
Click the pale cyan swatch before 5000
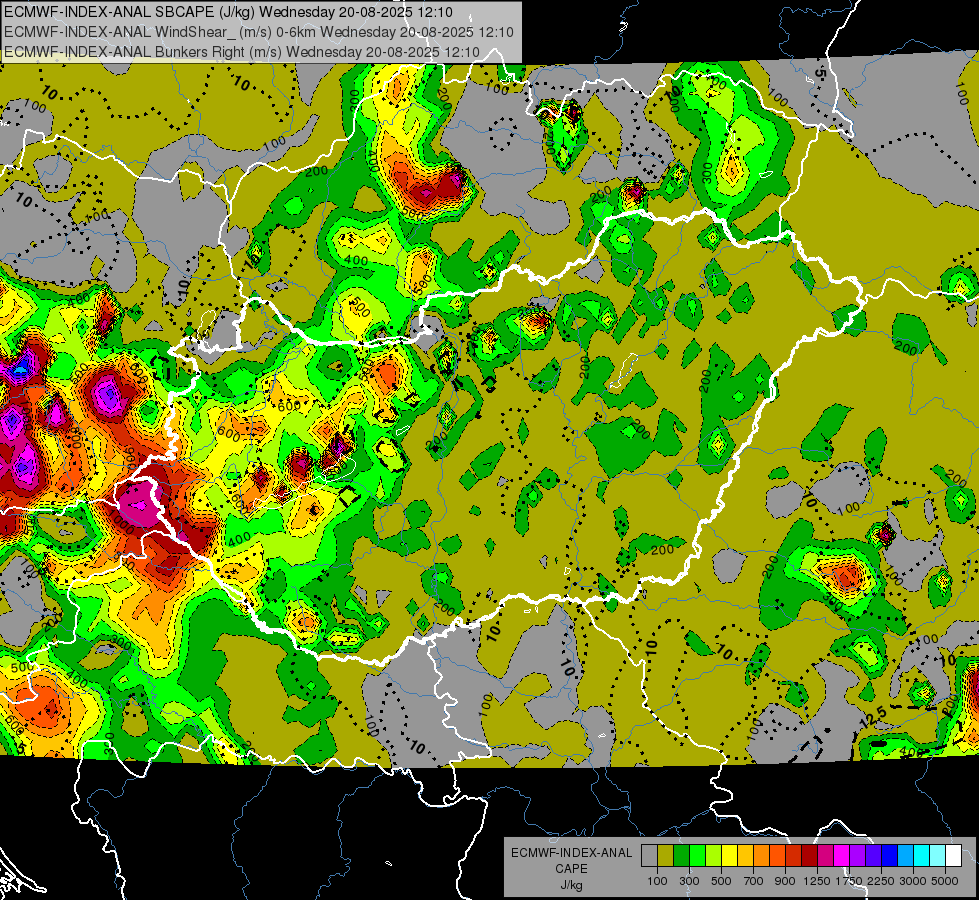[938, 855]
